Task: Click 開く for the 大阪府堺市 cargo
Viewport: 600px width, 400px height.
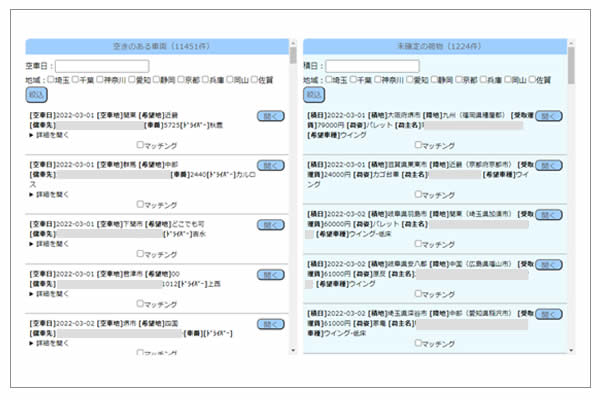Action: tap(549, 116)
